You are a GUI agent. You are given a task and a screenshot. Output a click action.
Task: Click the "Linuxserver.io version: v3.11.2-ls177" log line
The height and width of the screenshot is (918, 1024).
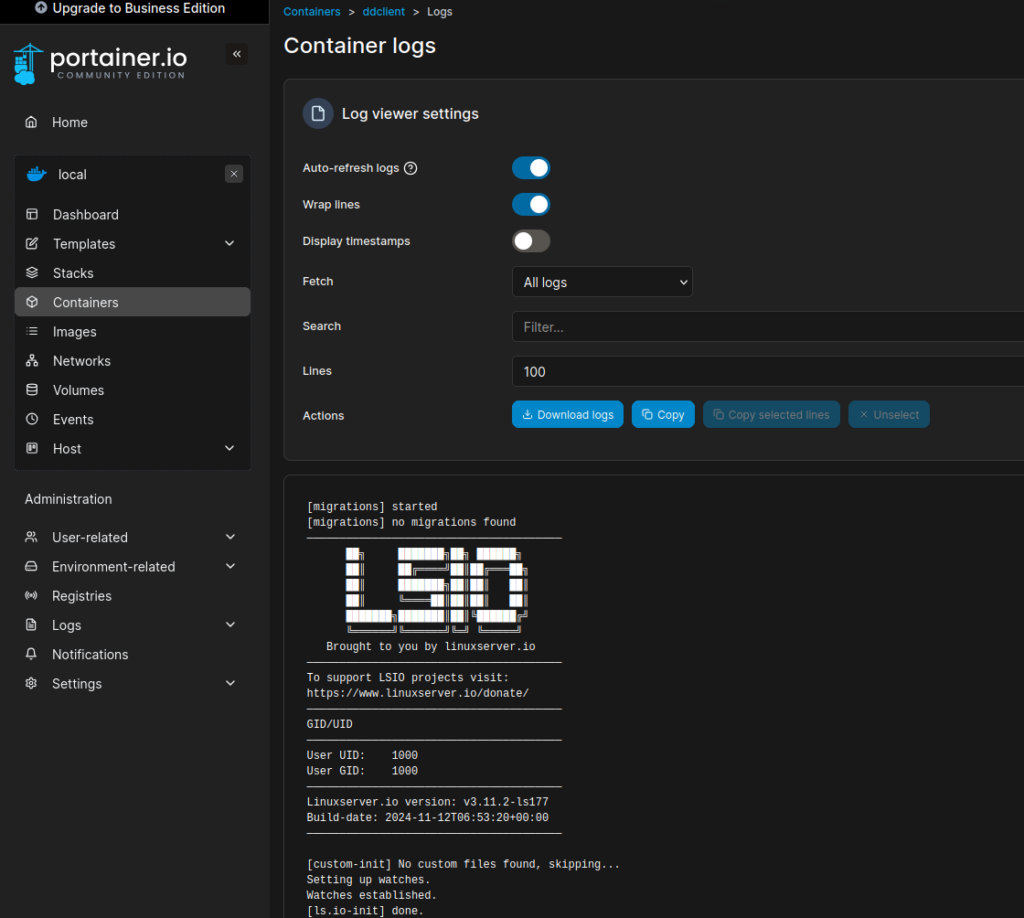[x=427, y=802]
